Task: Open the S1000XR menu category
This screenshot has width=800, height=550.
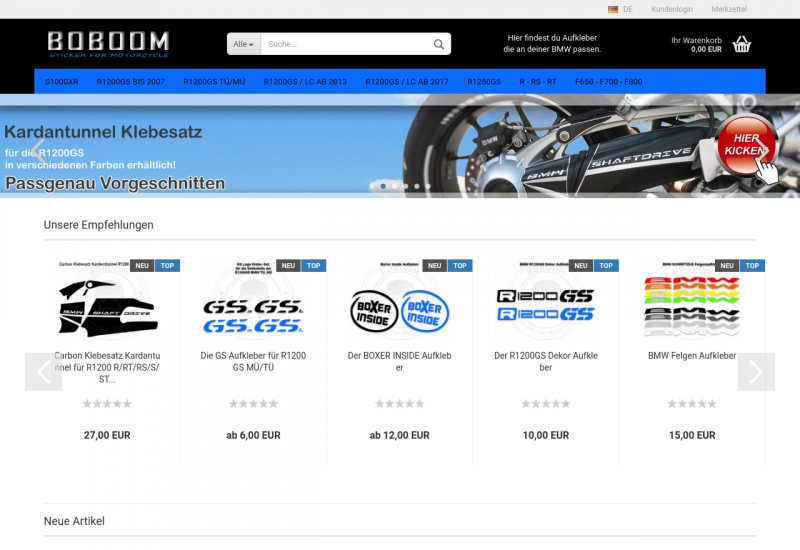Action: (61, 81)
